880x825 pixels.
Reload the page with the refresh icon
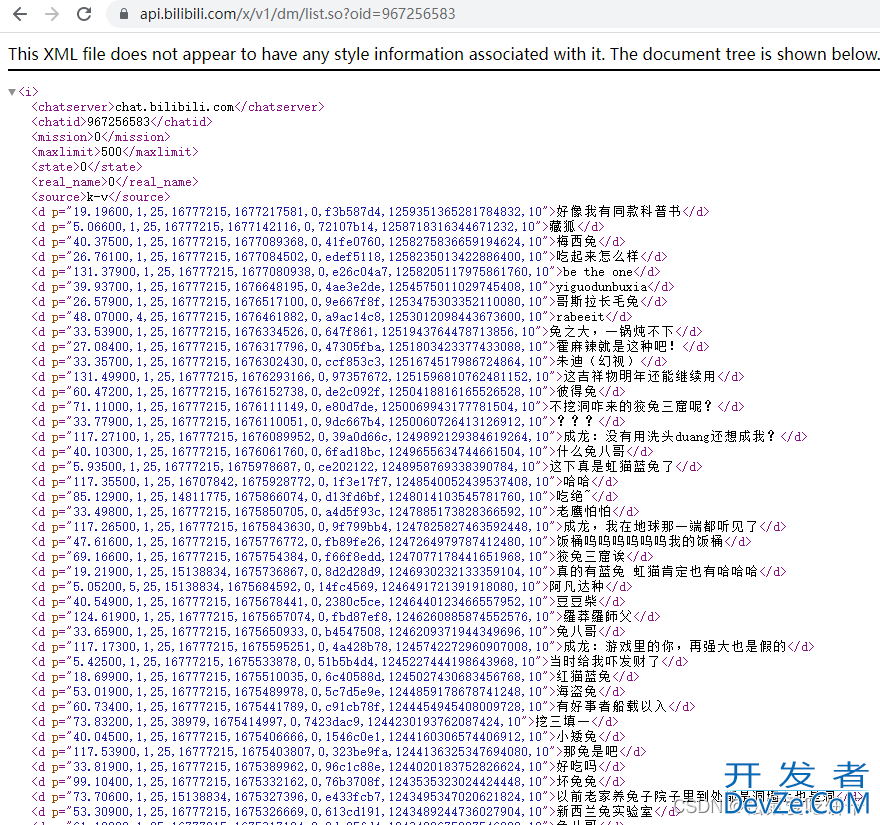[x=84, y=14]
